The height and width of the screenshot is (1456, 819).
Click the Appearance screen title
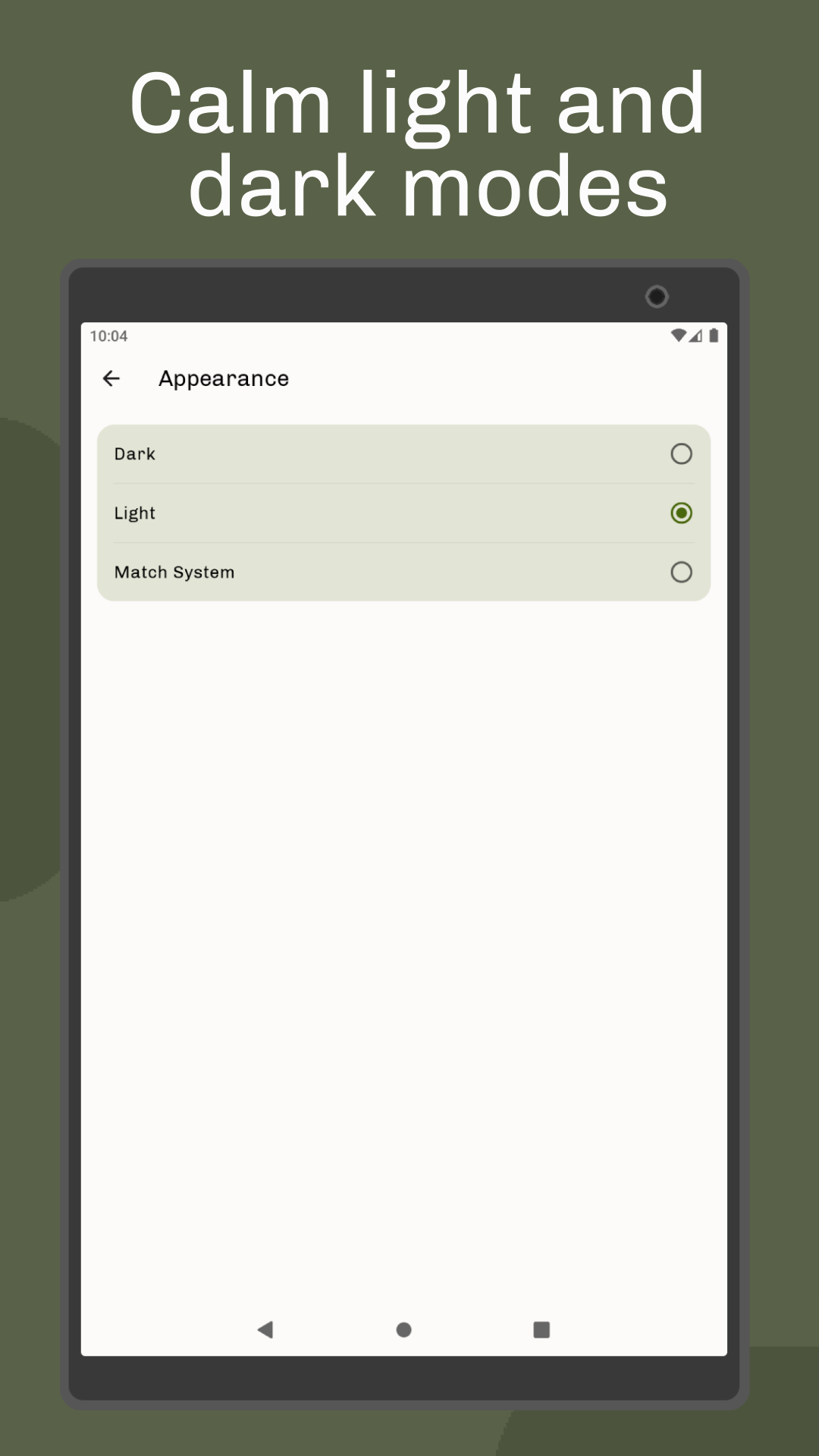(224, 378)
